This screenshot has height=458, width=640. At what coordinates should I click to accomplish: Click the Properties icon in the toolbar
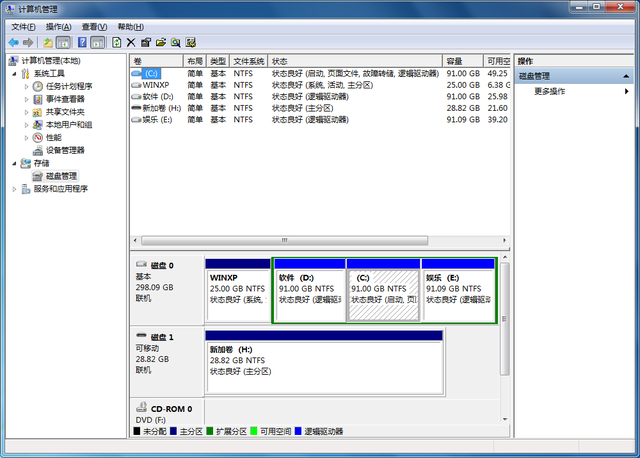[x=146, y=43]
